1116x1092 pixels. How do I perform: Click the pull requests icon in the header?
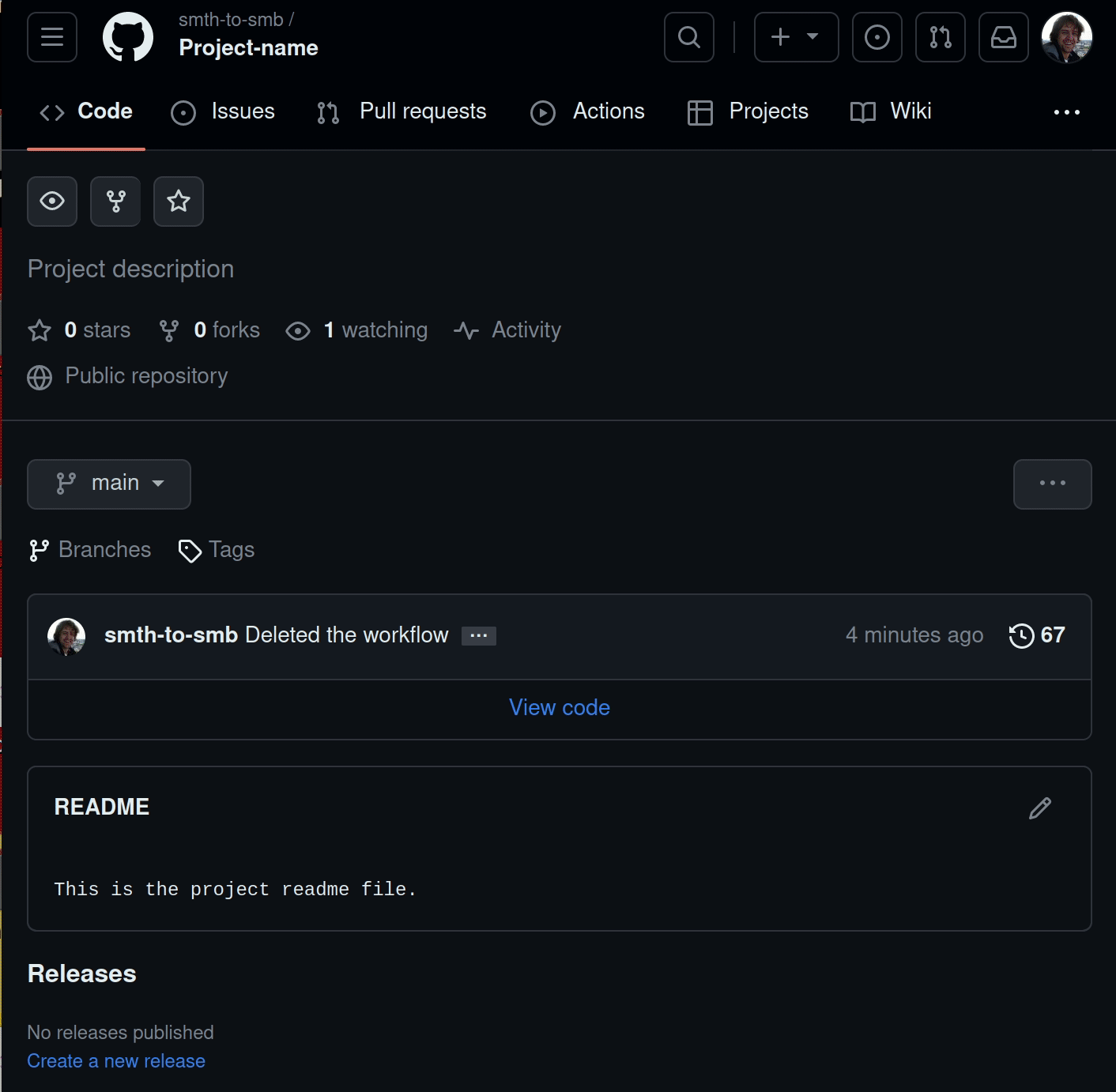point(940,36)
